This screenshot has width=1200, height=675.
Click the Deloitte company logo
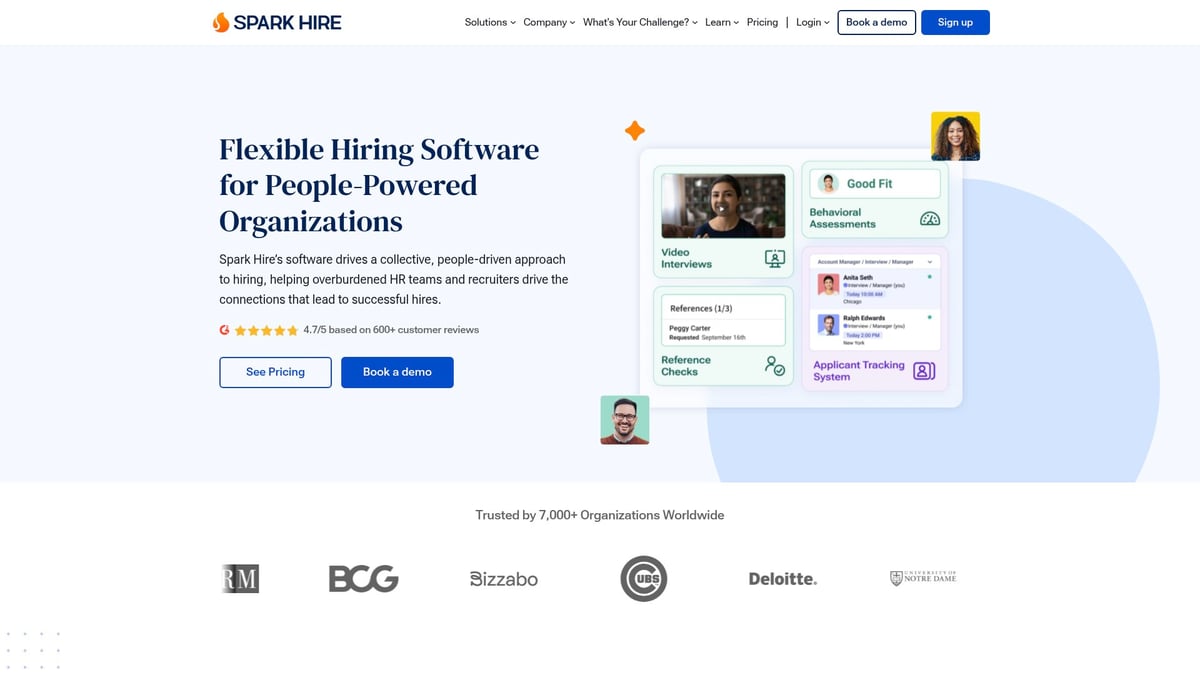(783, 578)
